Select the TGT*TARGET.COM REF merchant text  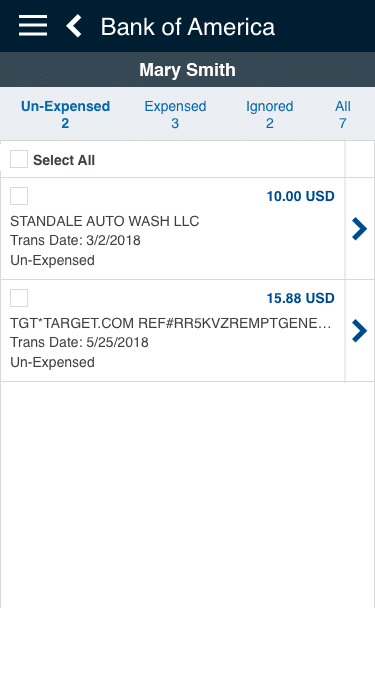(x=171, y=323)
